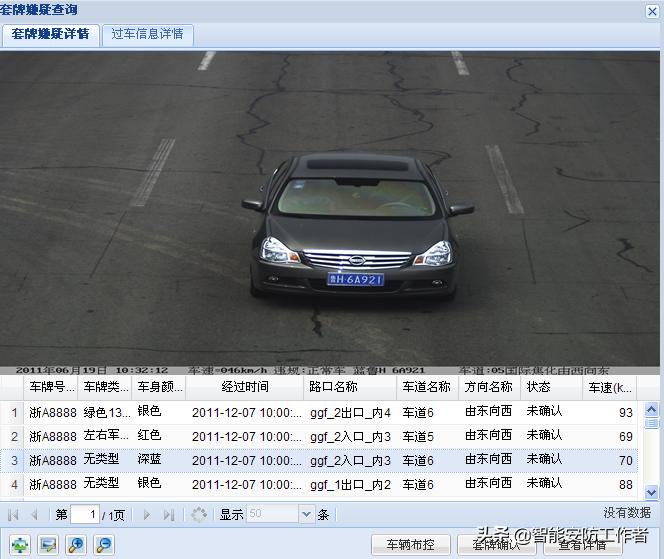
Task: Select the 套牌嫌疑详情 tab
Action: click(x=50, y=34)
